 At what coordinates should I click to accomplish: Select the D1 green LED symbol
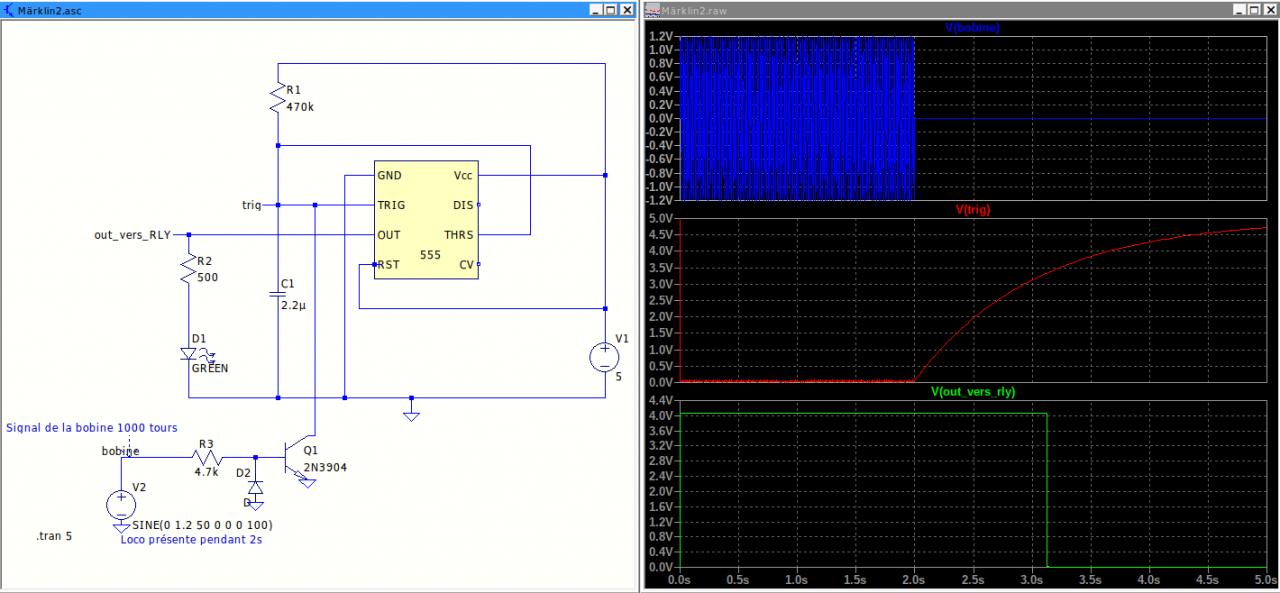189,354
